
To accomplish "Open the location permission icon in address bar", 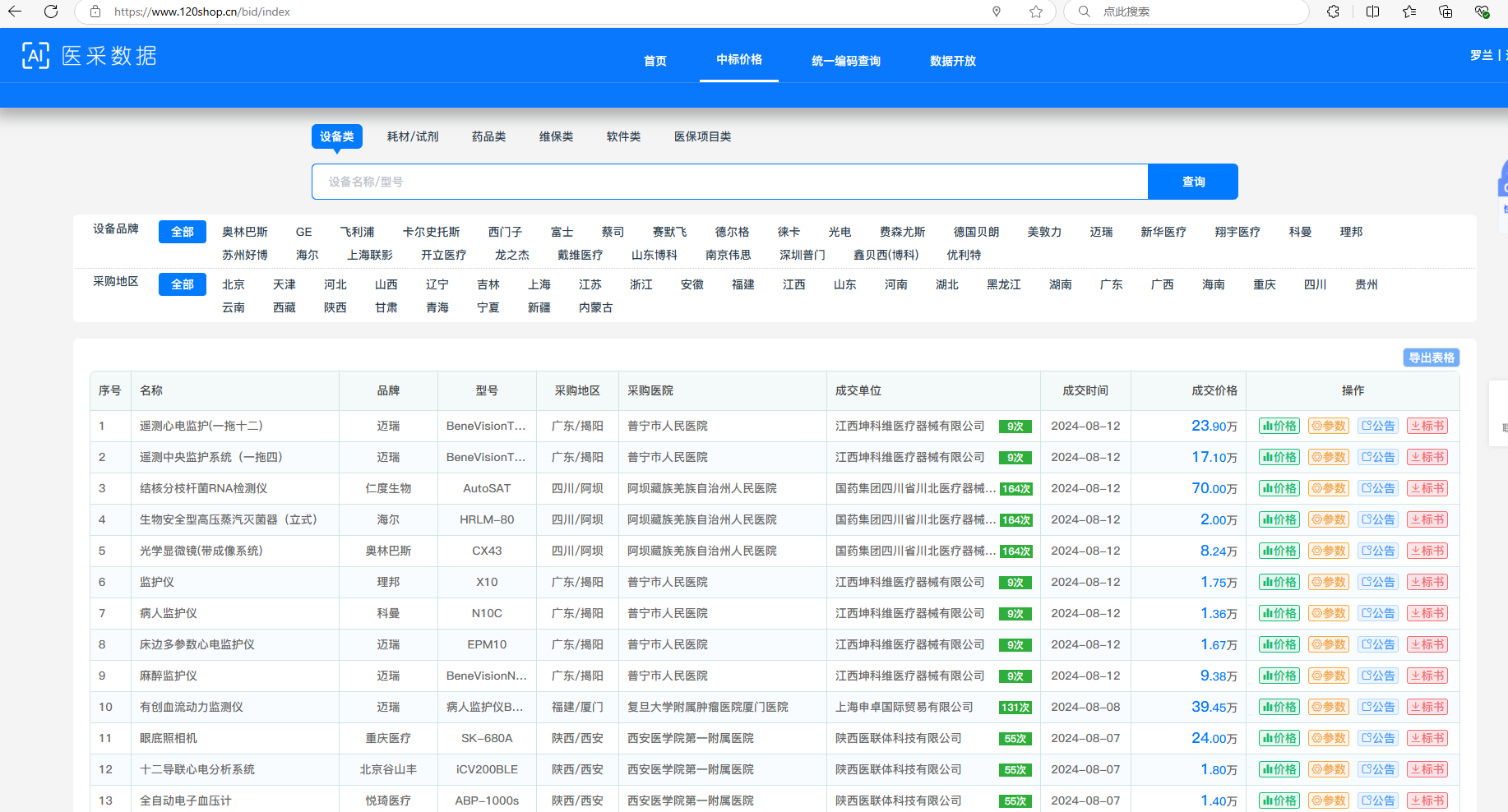I will coord(997,12).
